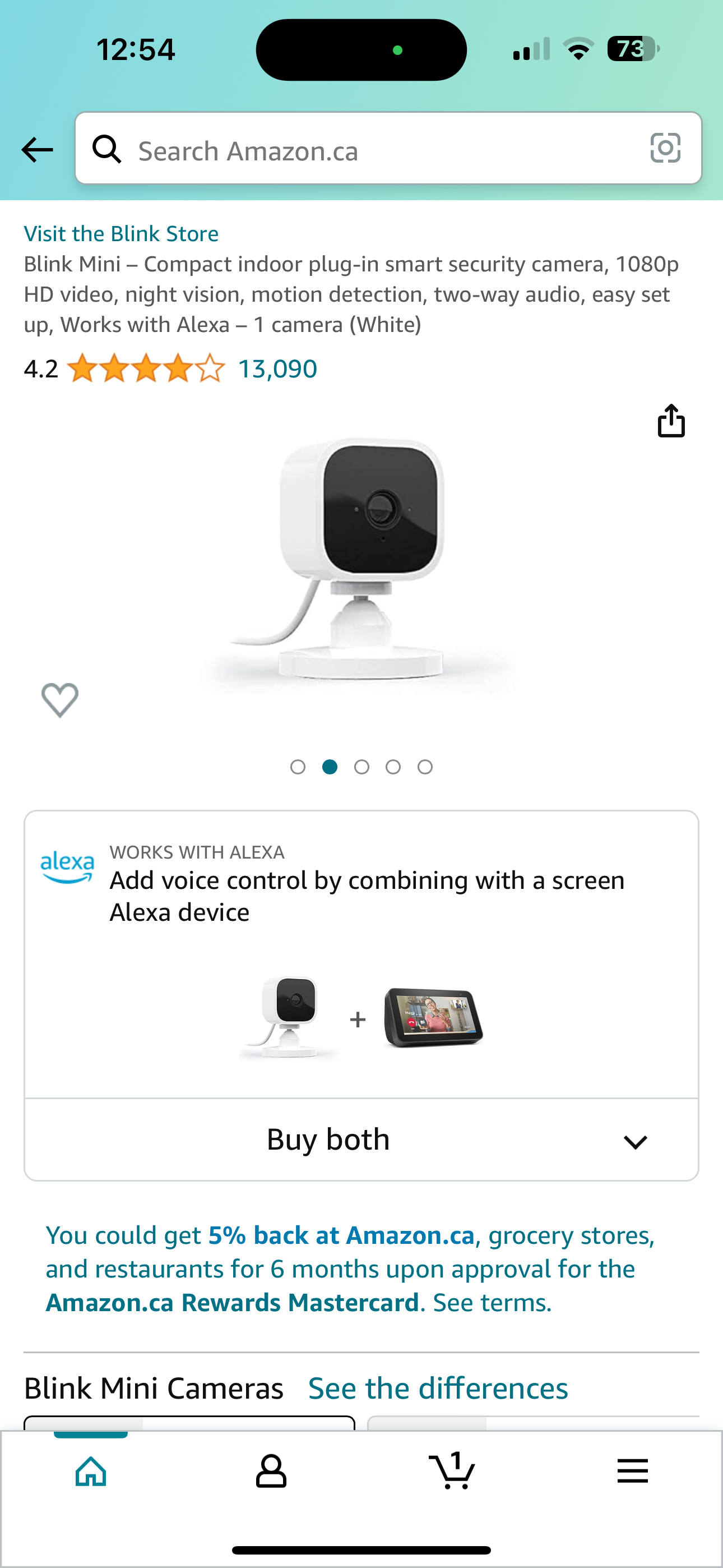Select the fifth image carousel dot

pos(425,767)
